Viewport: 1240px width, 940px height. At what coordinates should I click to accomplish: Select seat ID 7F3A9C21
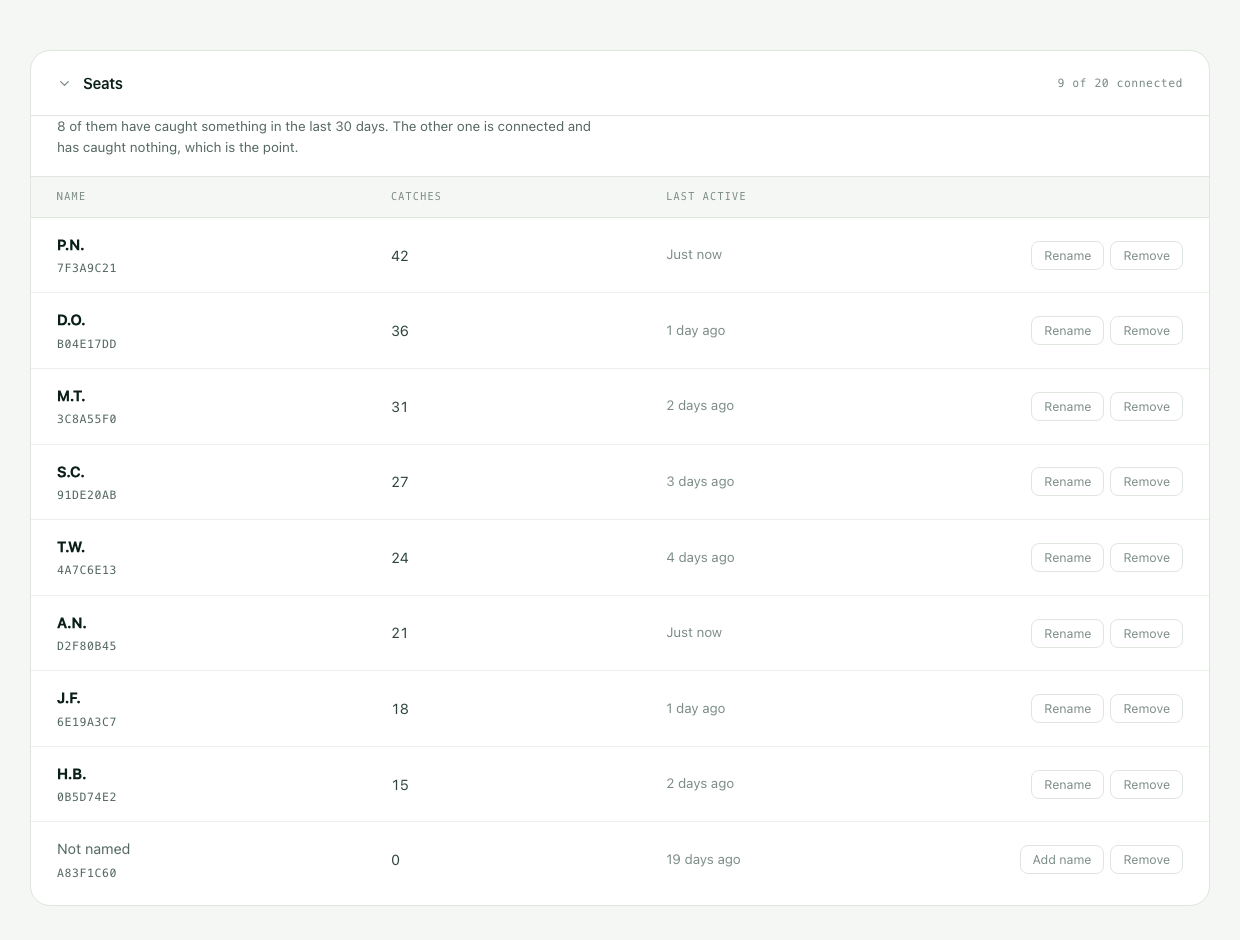[x=87, y=268]
